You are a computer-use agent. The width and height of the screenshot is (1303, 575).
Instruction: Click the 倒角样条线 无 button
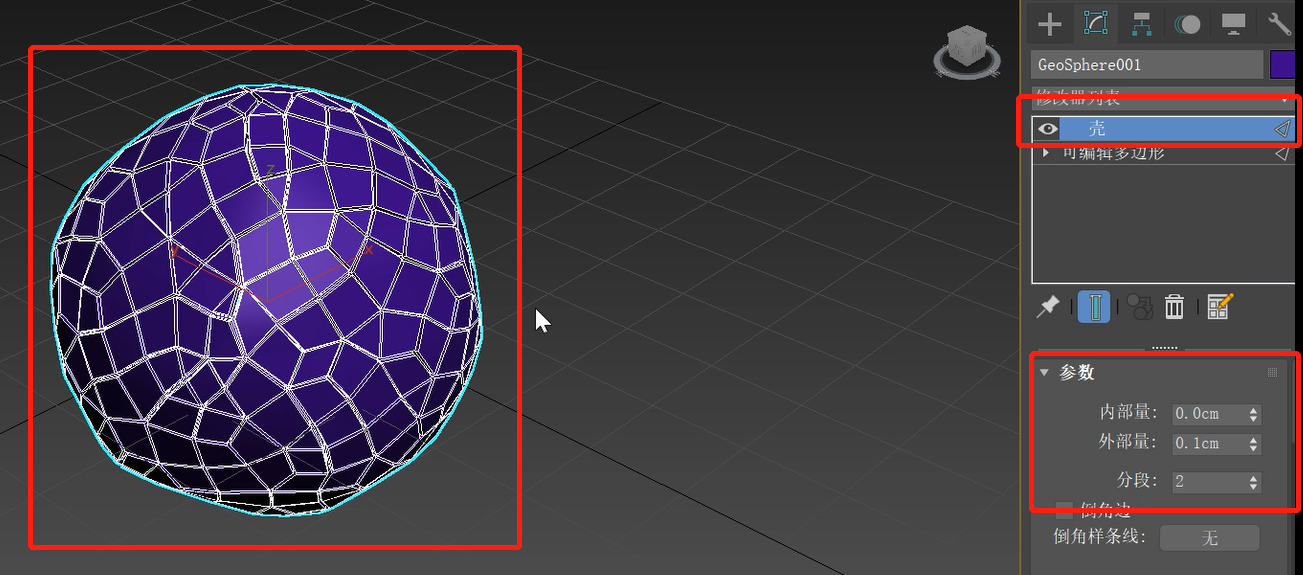coord(1209,538)
